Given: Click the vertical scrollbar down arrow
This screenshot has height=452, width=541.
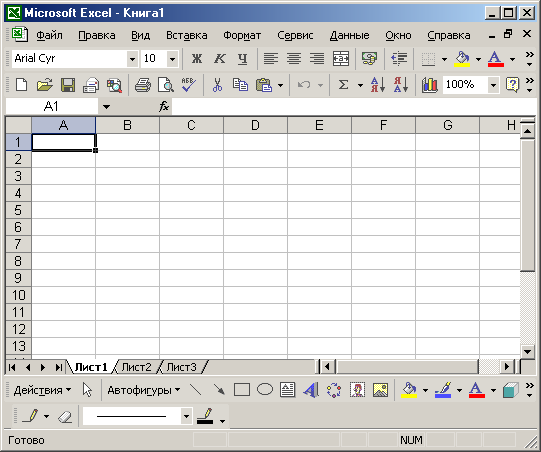Looking at the screenshot, I should [527, 352].
